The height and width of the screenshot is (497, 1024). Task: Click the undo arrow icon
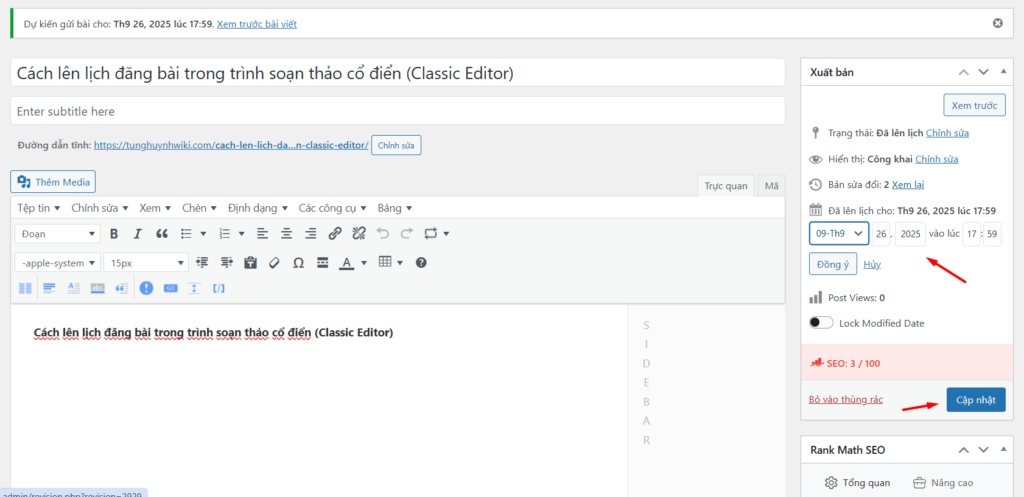tap(383, 234)
